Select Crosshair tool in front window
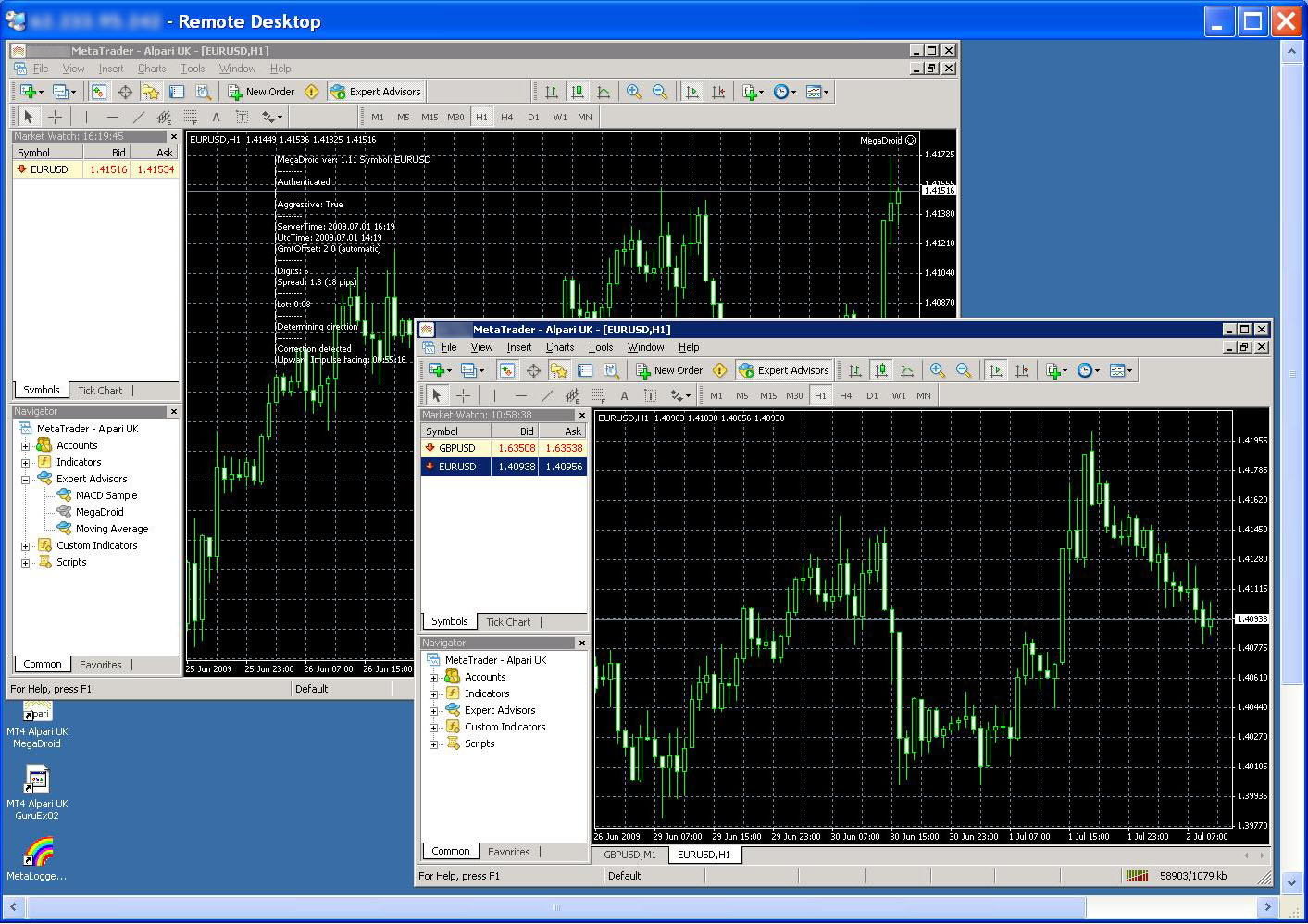The image size is (1308, 924). (x=463, y=395)
